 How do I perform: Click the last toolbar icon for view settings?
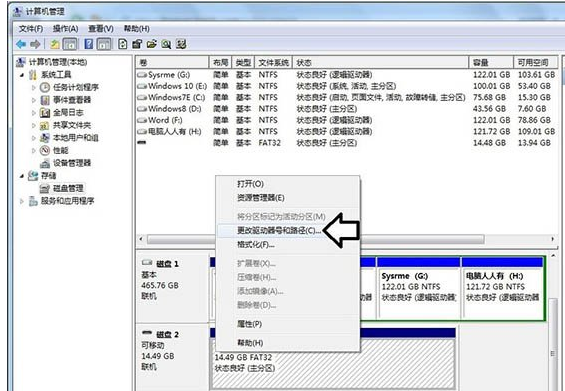coord(181,44)
